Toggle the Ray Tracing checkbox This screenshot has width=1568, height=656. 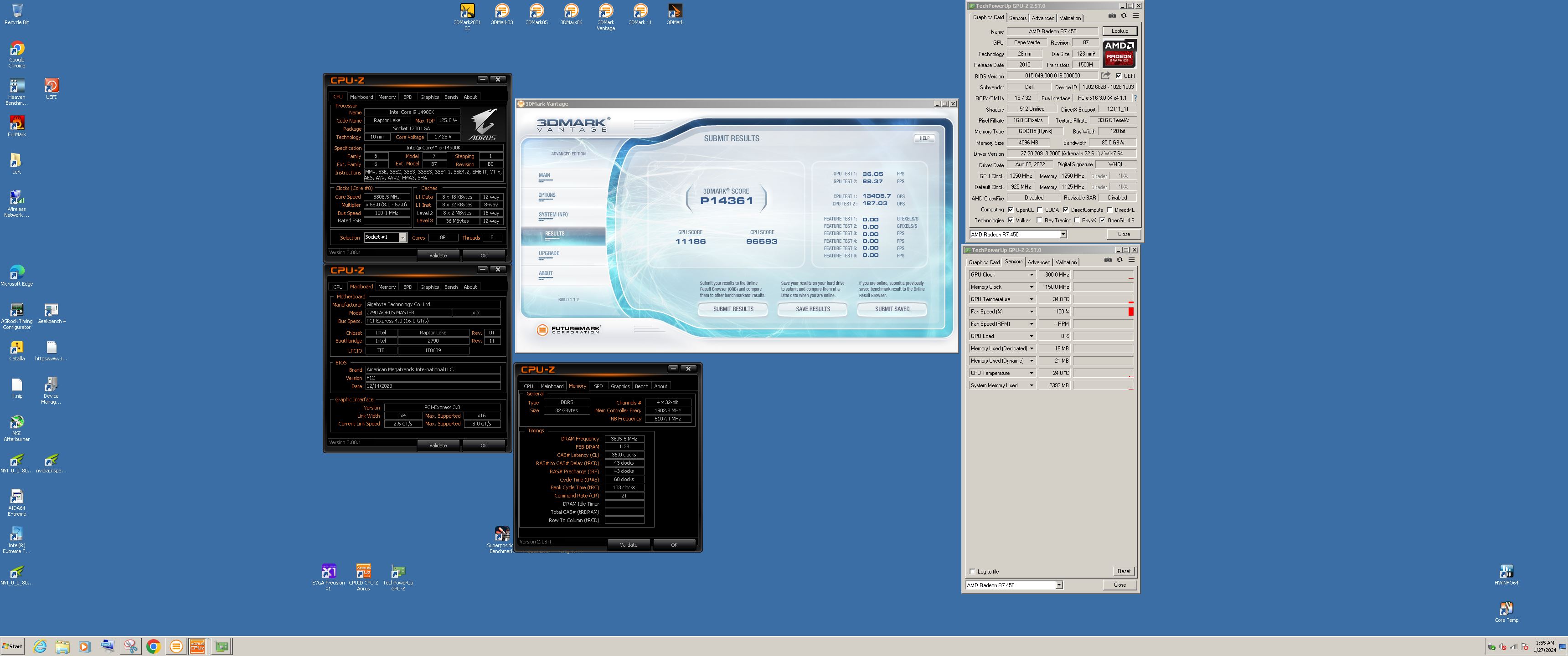[x=1039, y=220]
